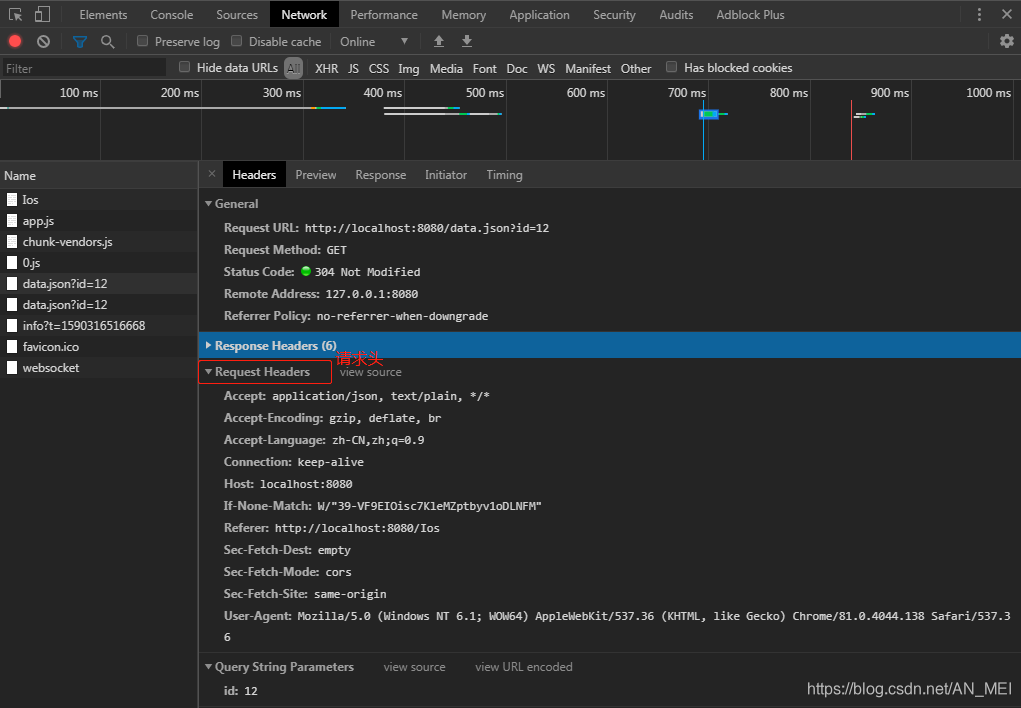Image resolution: width=1021 pixels, height=708 pixels.
Task: Select the app.js request row
Action: tap(99, 221)
